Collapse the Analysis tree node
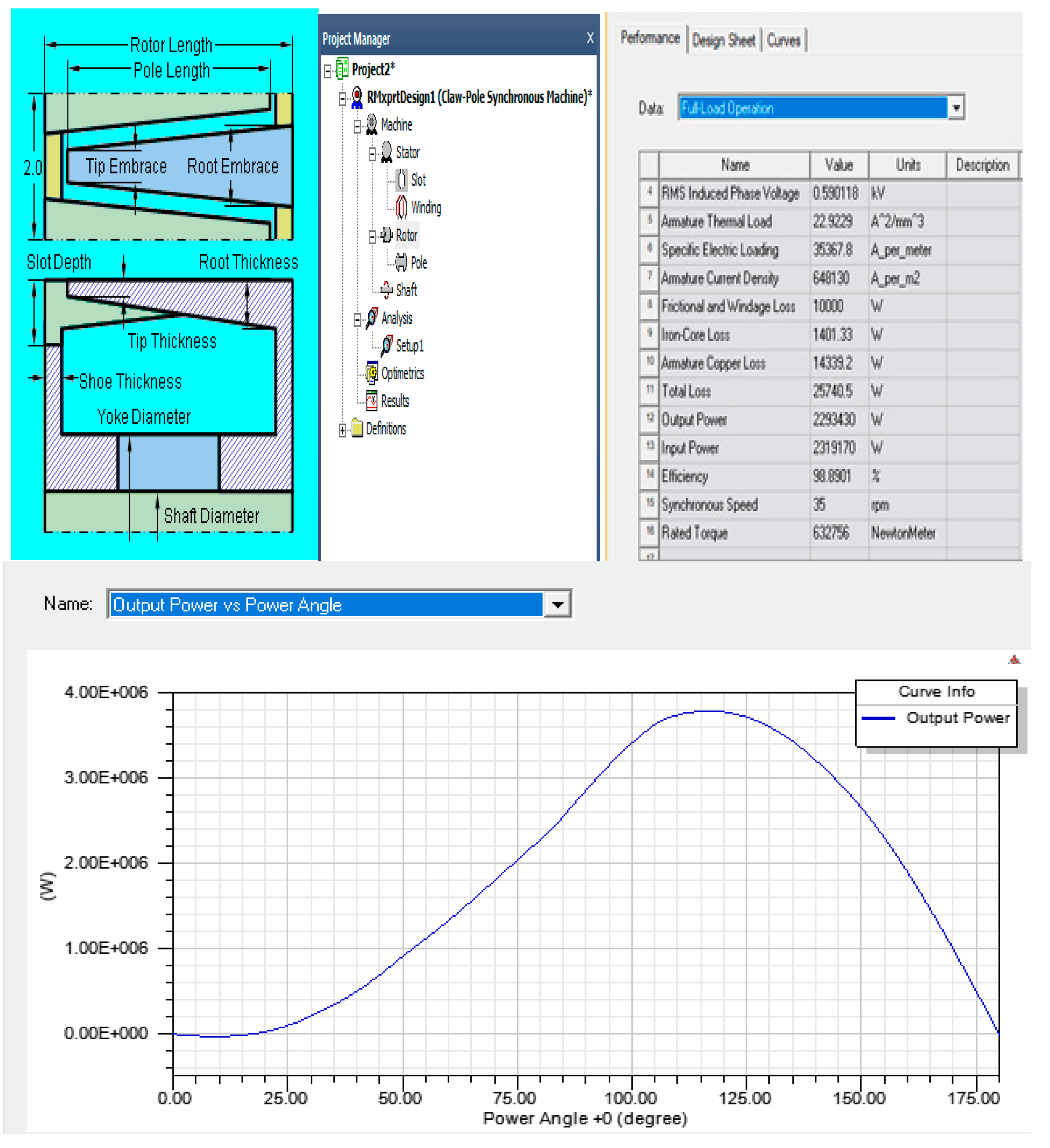Image resolution: width=1050 pixels, height=1148 pixels. 357,320
